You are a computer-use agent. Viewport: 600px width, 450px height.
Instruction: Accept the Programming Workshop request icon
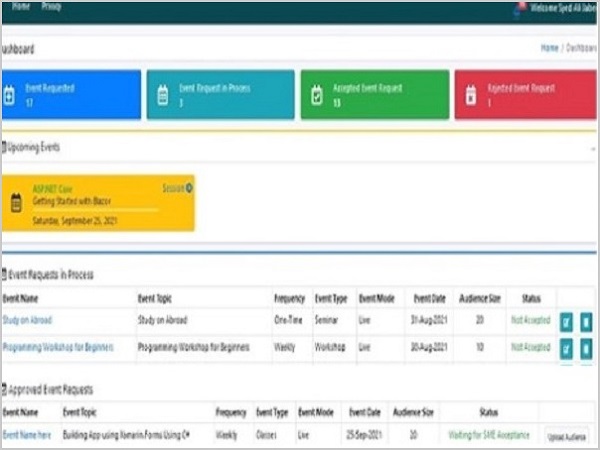pyautogui.click(x=566, y=349)
